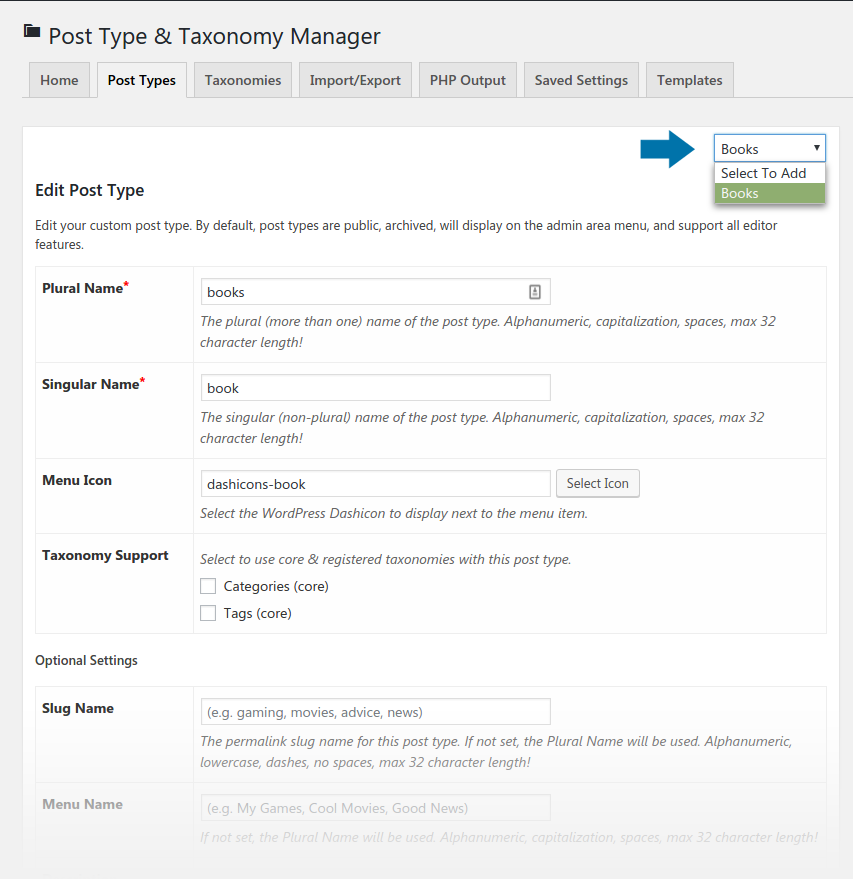
Task: Enable the Categories (core) checkbox
Action: (x=208, y=586)
